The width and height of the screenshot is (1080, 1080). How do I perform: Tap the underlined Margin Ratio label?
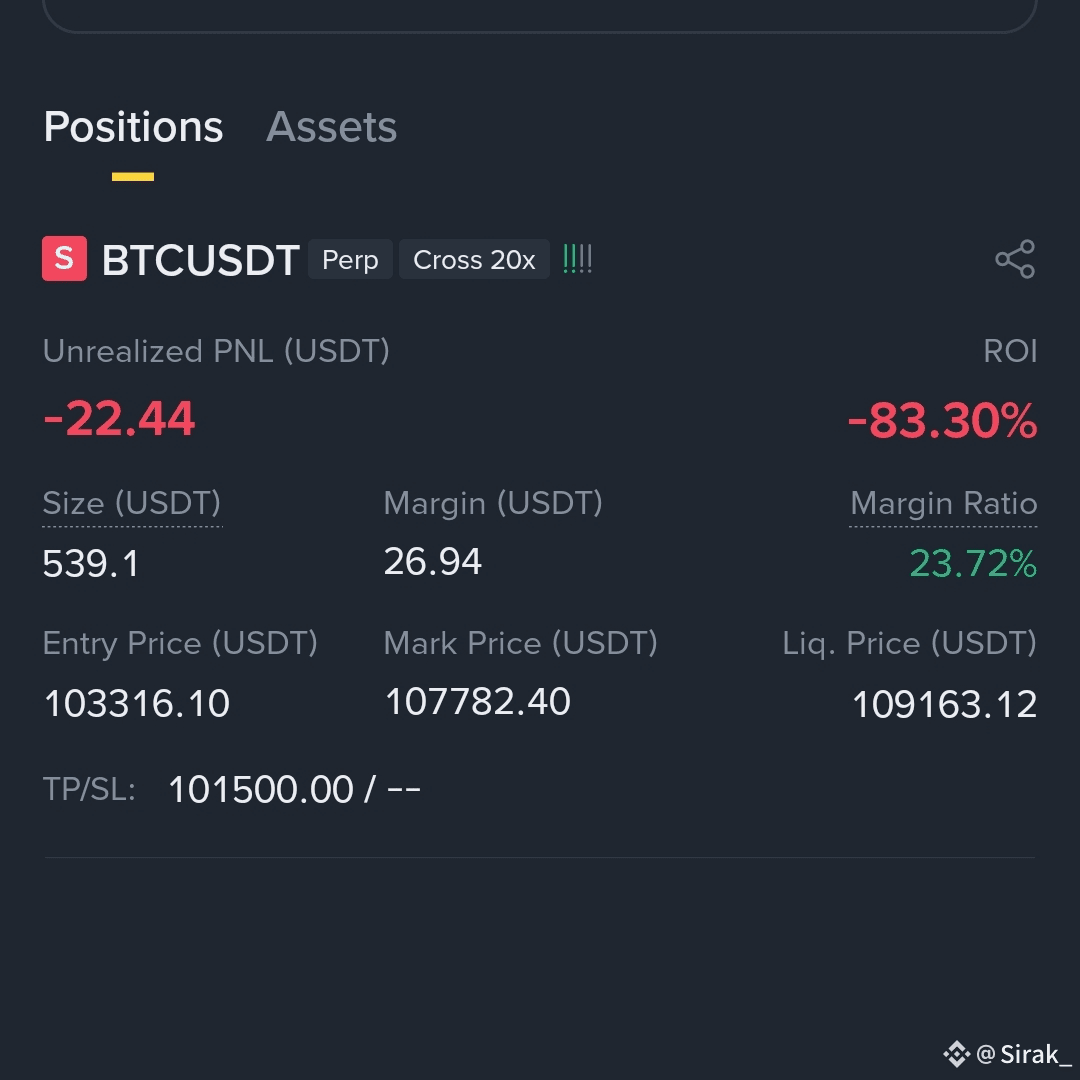point(944,503)
